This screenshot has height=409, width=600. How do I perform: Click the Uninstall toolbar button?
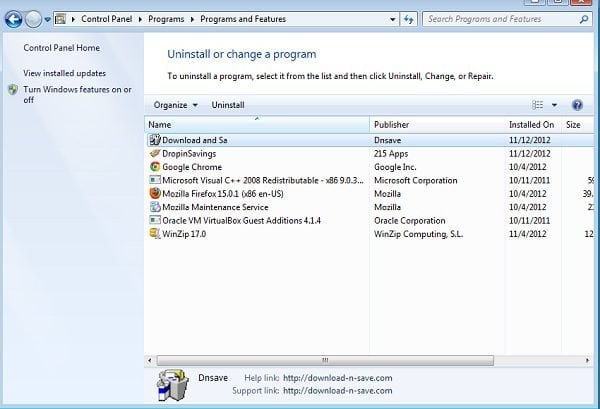pos(228,105)
